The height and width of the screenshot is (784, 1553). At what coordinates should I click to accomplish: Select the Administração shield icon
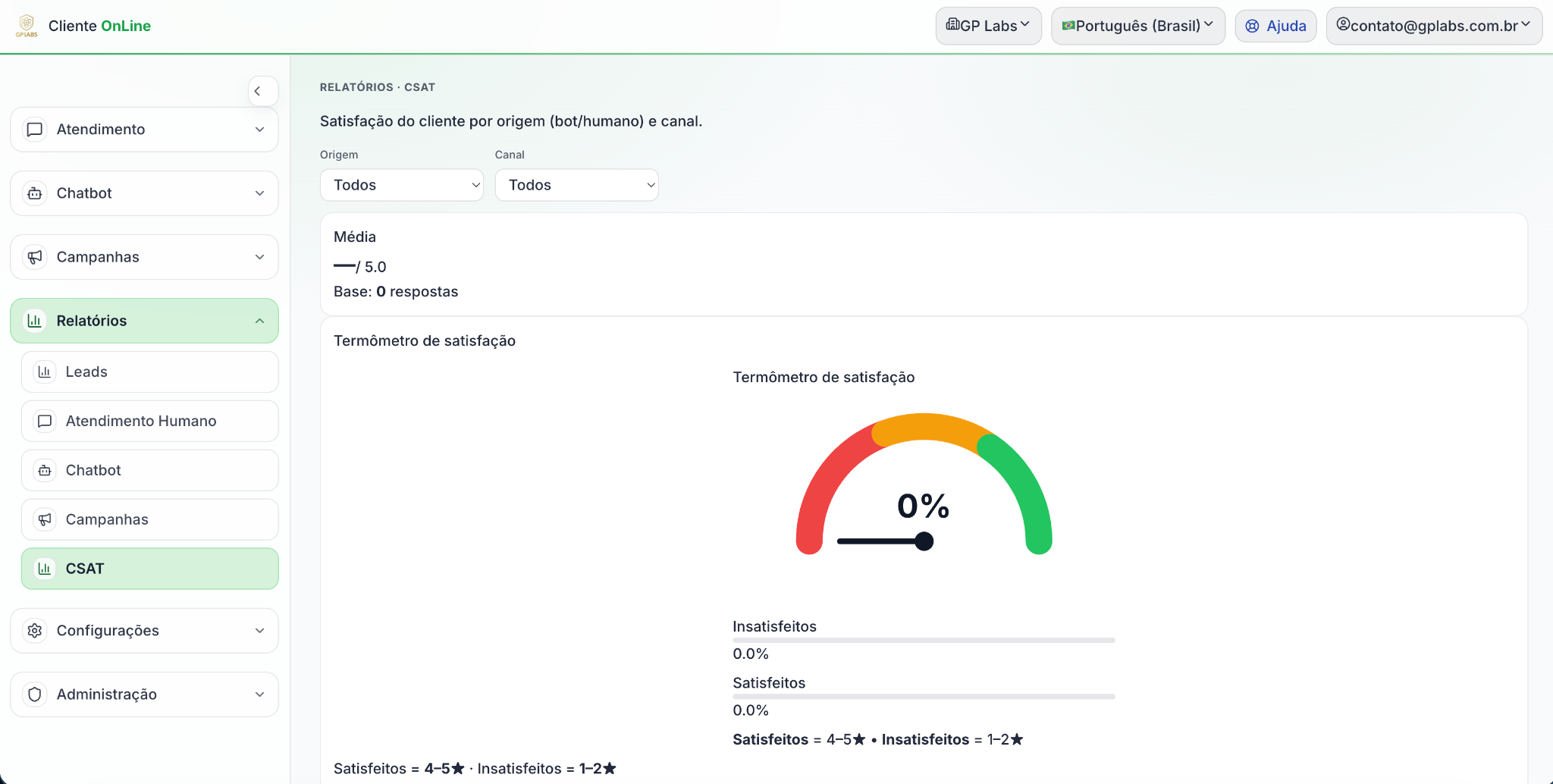tap(33, 694)
